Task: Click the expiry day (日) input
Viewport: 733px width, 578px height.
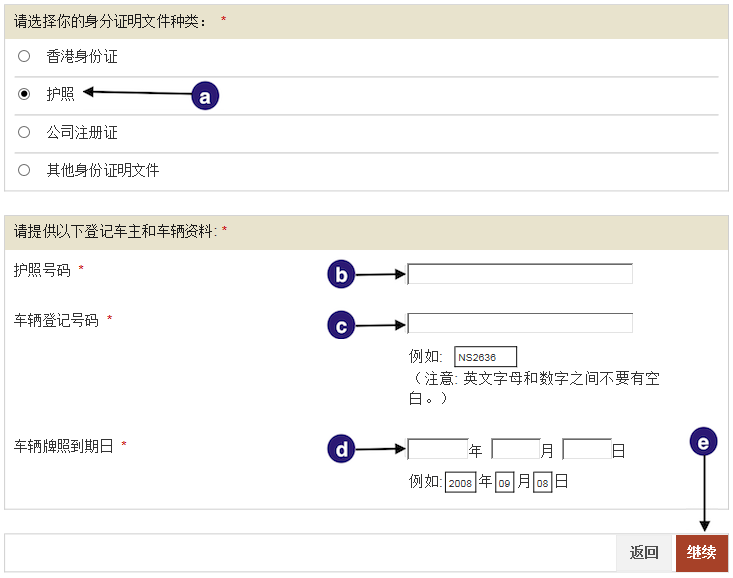Action: pos(587,449)
